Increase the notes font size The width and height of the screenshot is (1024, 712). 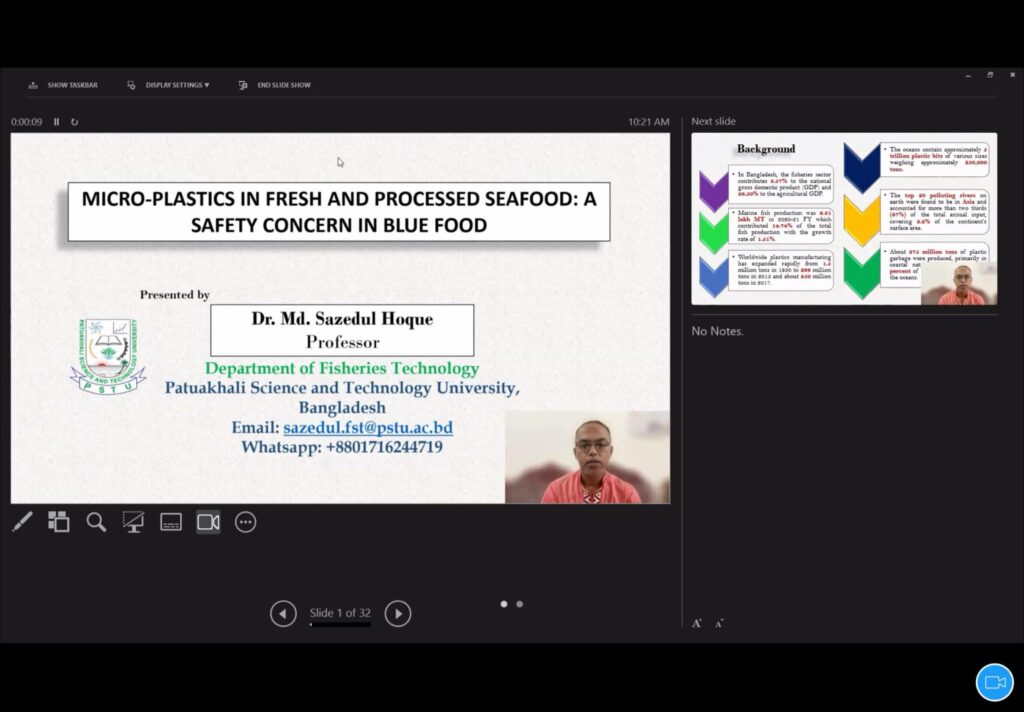[697, 622]
